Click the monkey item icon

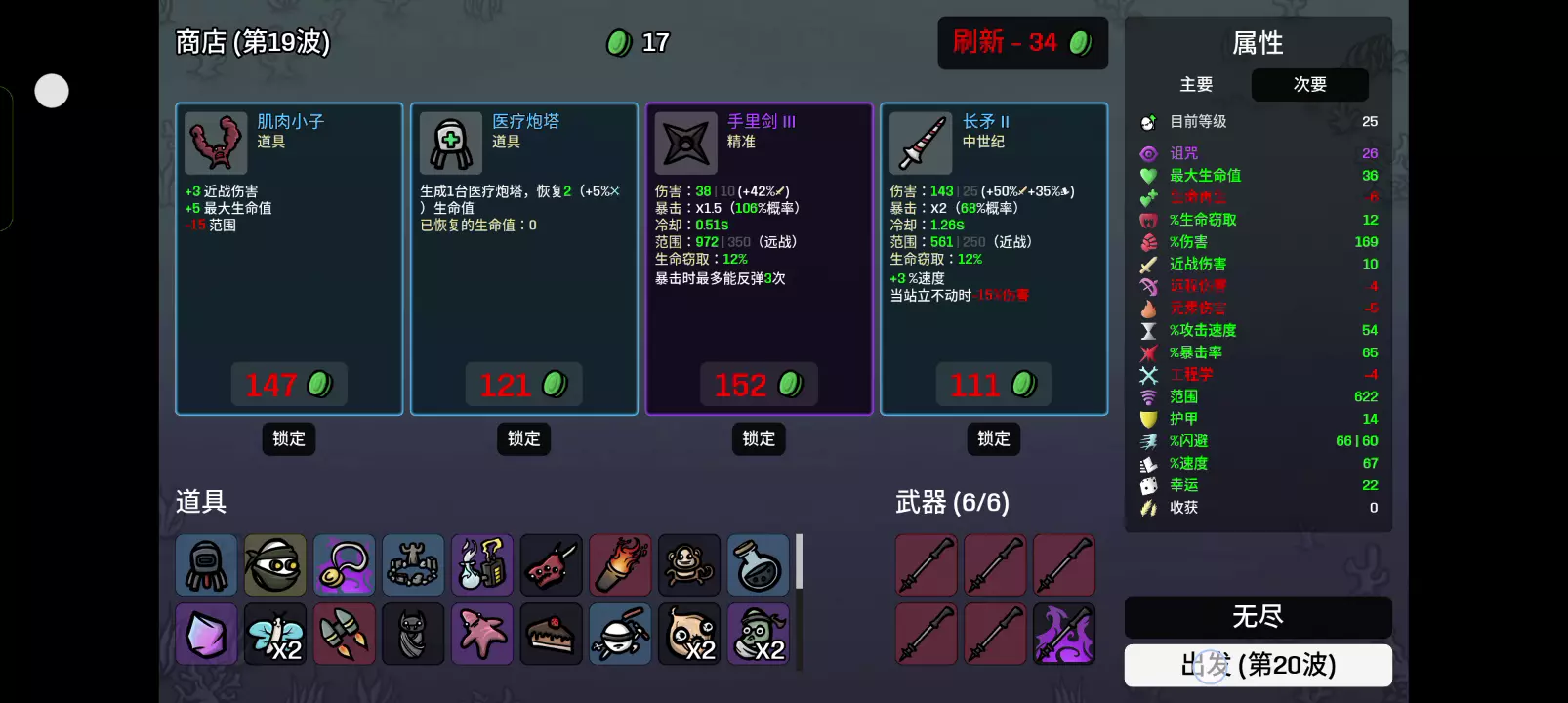click(x=689, y=564)
